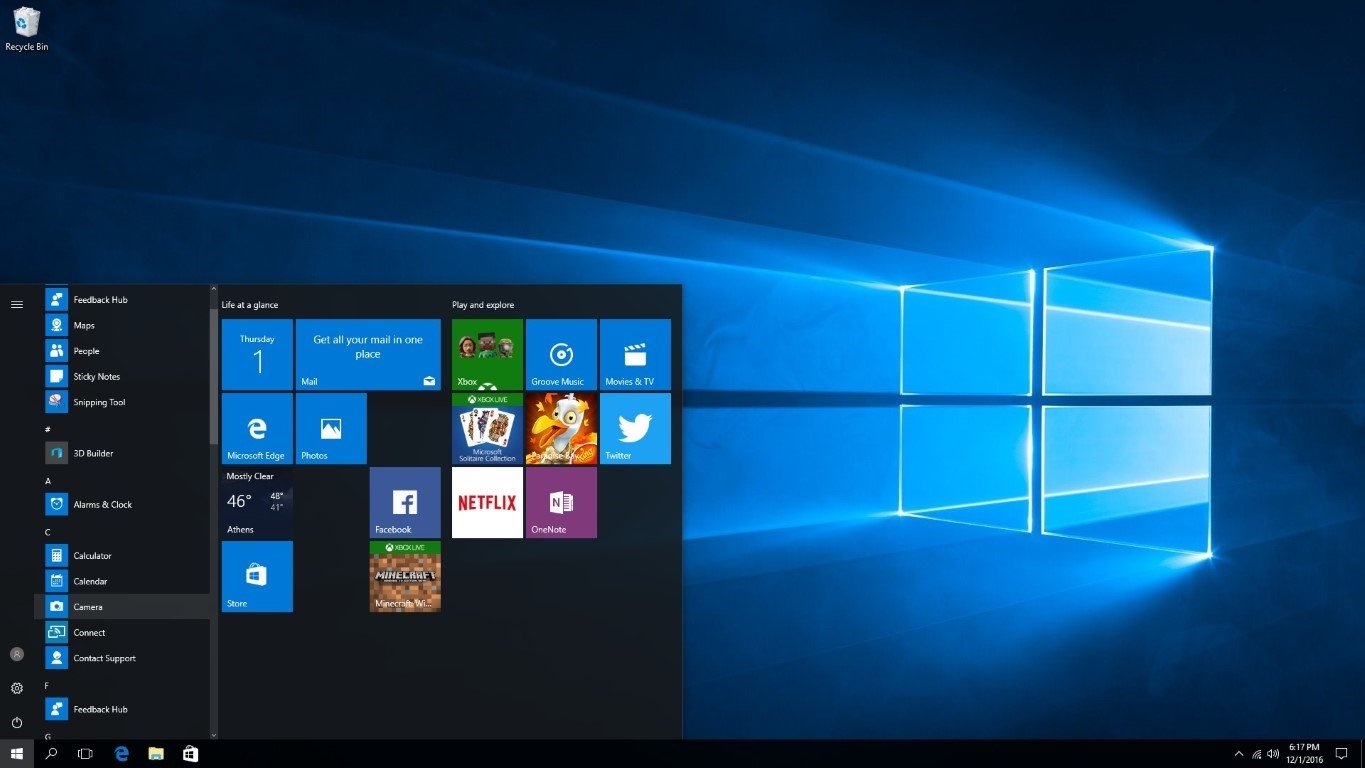Expand the Start menu hamburger button

pos(17,304)
